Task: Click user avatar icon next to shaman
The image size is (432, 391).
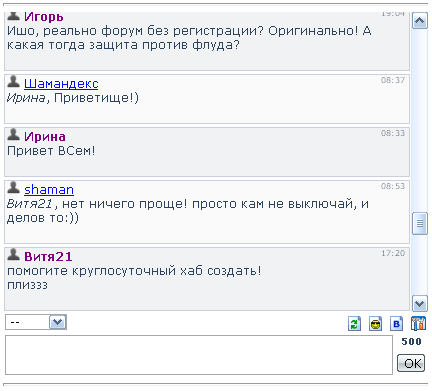Action: click(x=13, y=187)
